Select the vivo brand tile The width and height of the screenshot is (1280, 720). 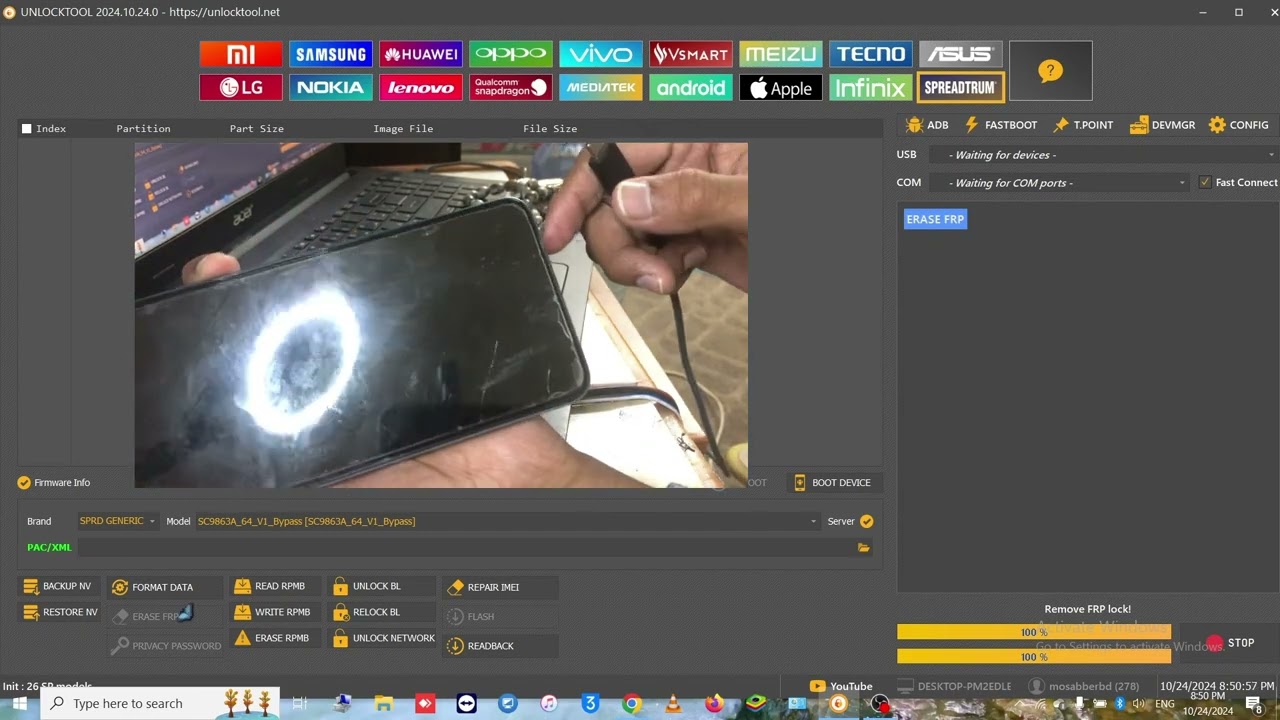(601, 54)
